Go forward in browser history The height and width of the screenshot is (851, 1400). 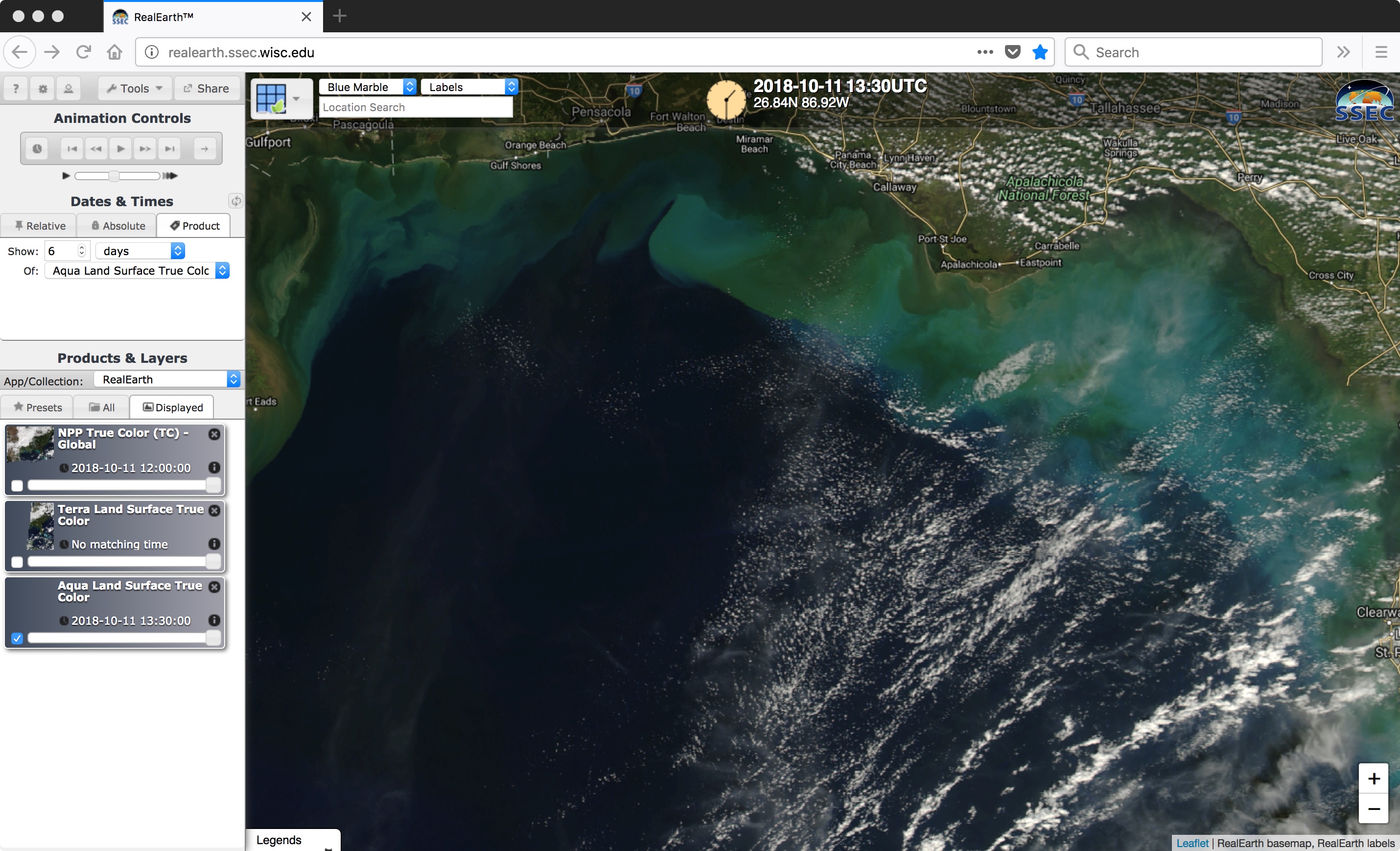[x=52, y=52]
